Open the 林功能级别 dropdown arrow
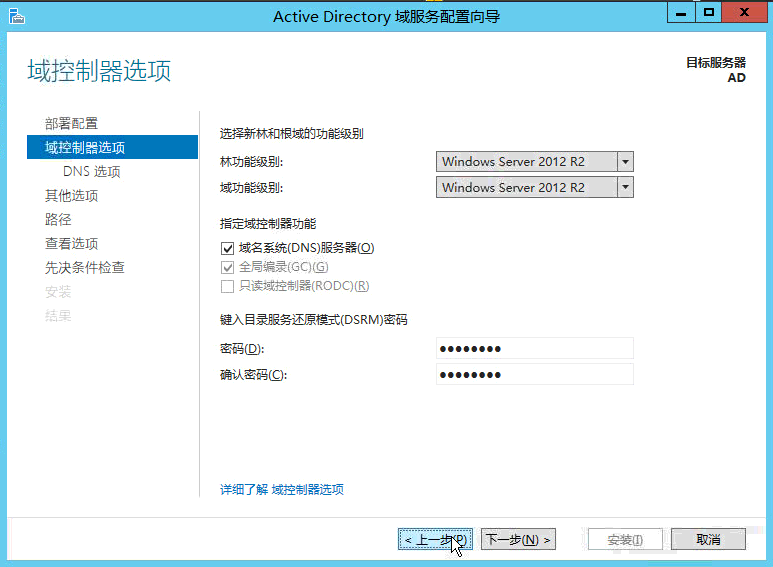The width and height of the screenshot is (773, 567). click(x=625, y=162)
